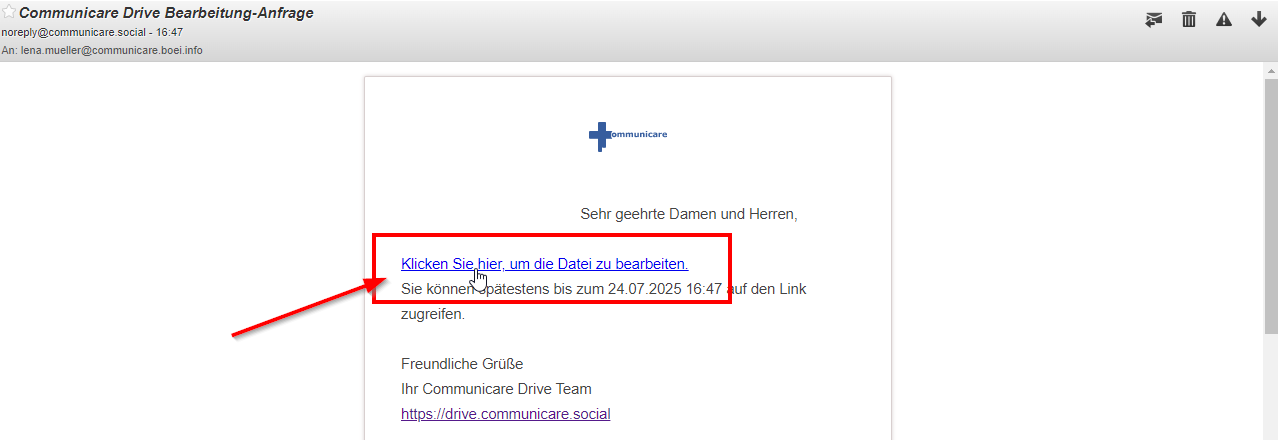Open the 'Klicken Sie hier' edit file link

coord(544,264)
